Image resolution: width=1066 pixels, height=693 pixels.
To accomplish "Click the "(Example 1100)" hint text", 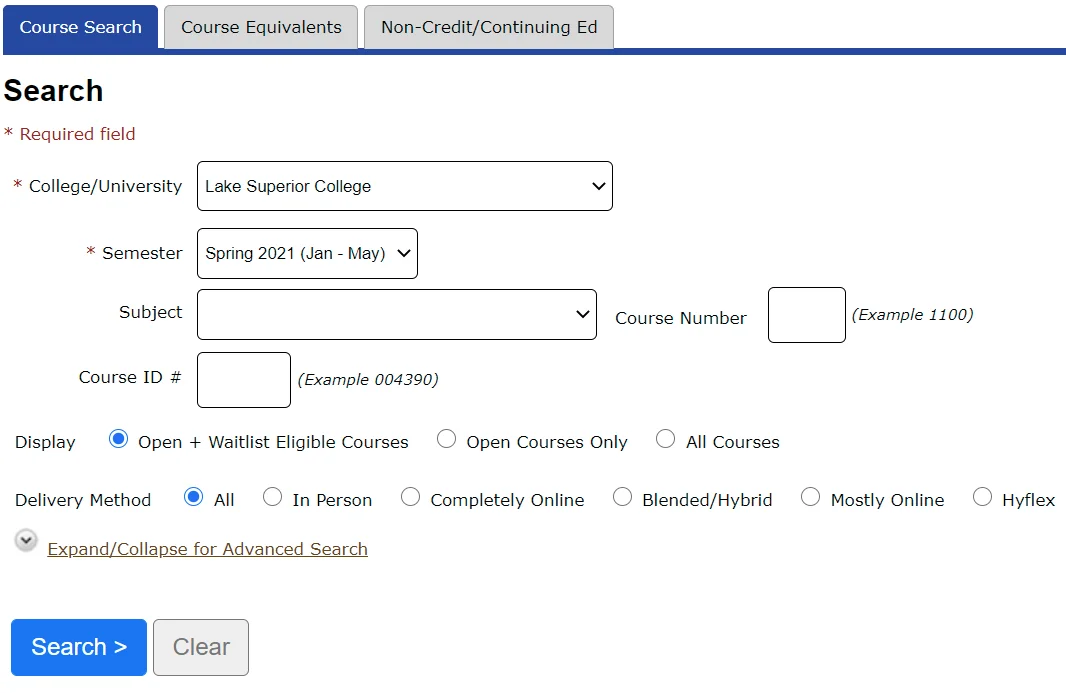I will tap(912, 315).
